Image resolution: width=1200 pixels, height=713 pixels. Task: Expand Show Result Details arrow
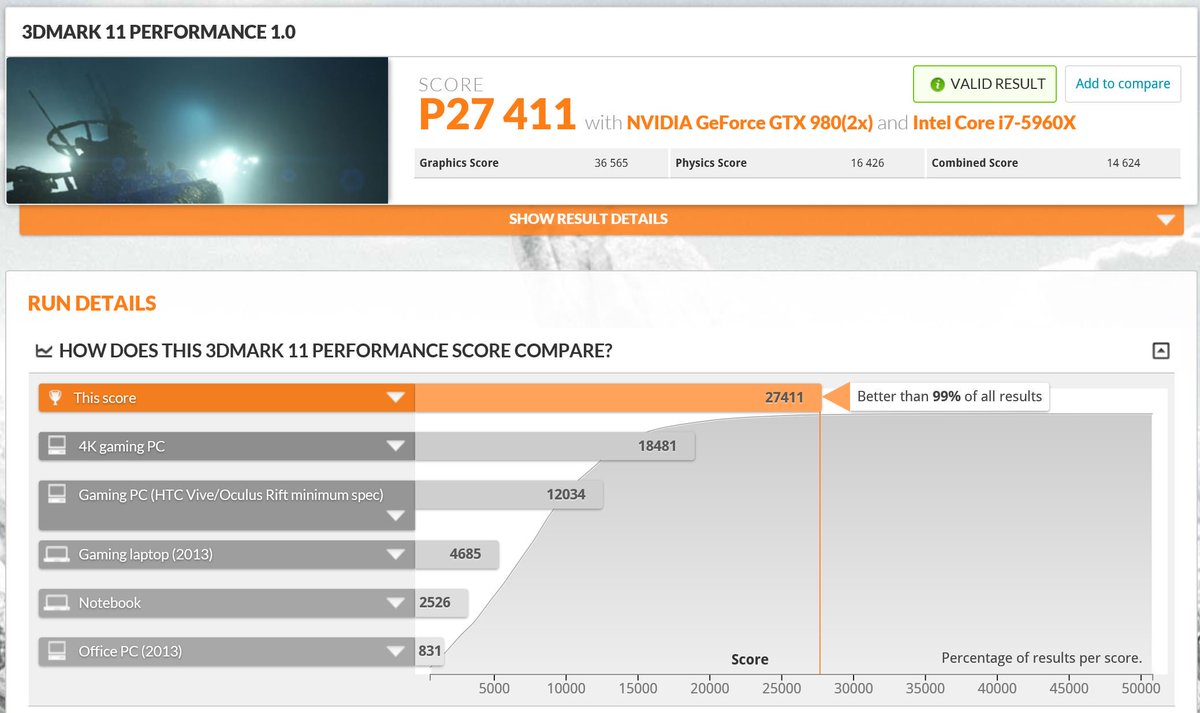1164,220
